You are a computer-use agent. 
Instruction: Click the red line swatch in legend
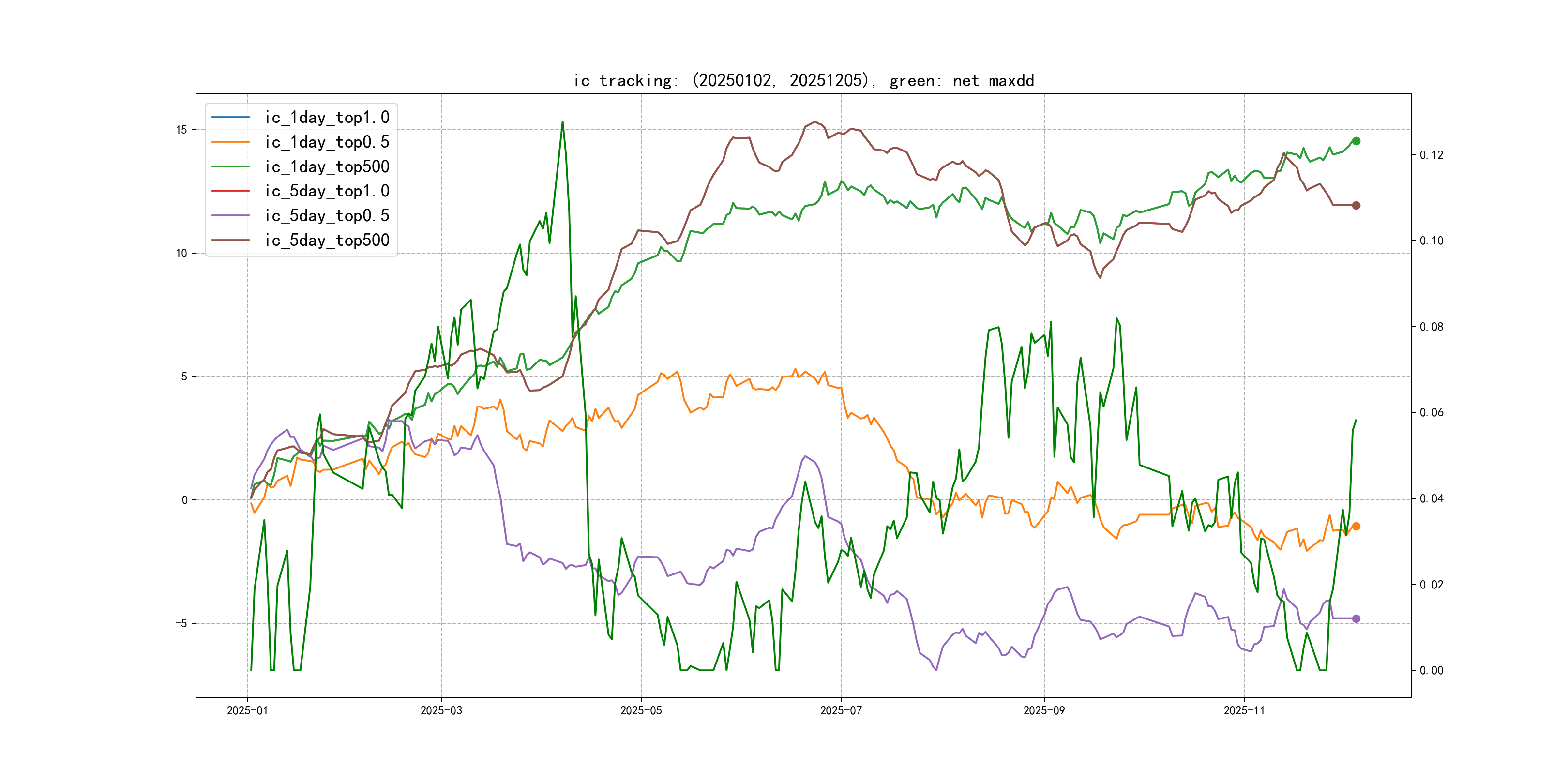coord(230,191)
